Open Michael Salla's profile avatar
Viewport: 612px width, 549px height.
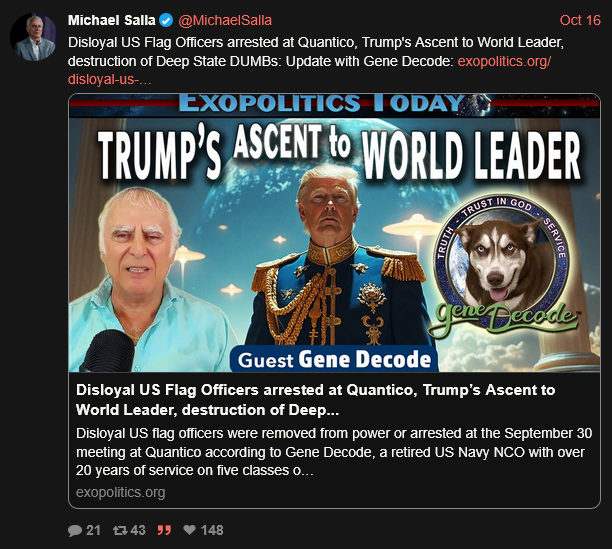33,37
